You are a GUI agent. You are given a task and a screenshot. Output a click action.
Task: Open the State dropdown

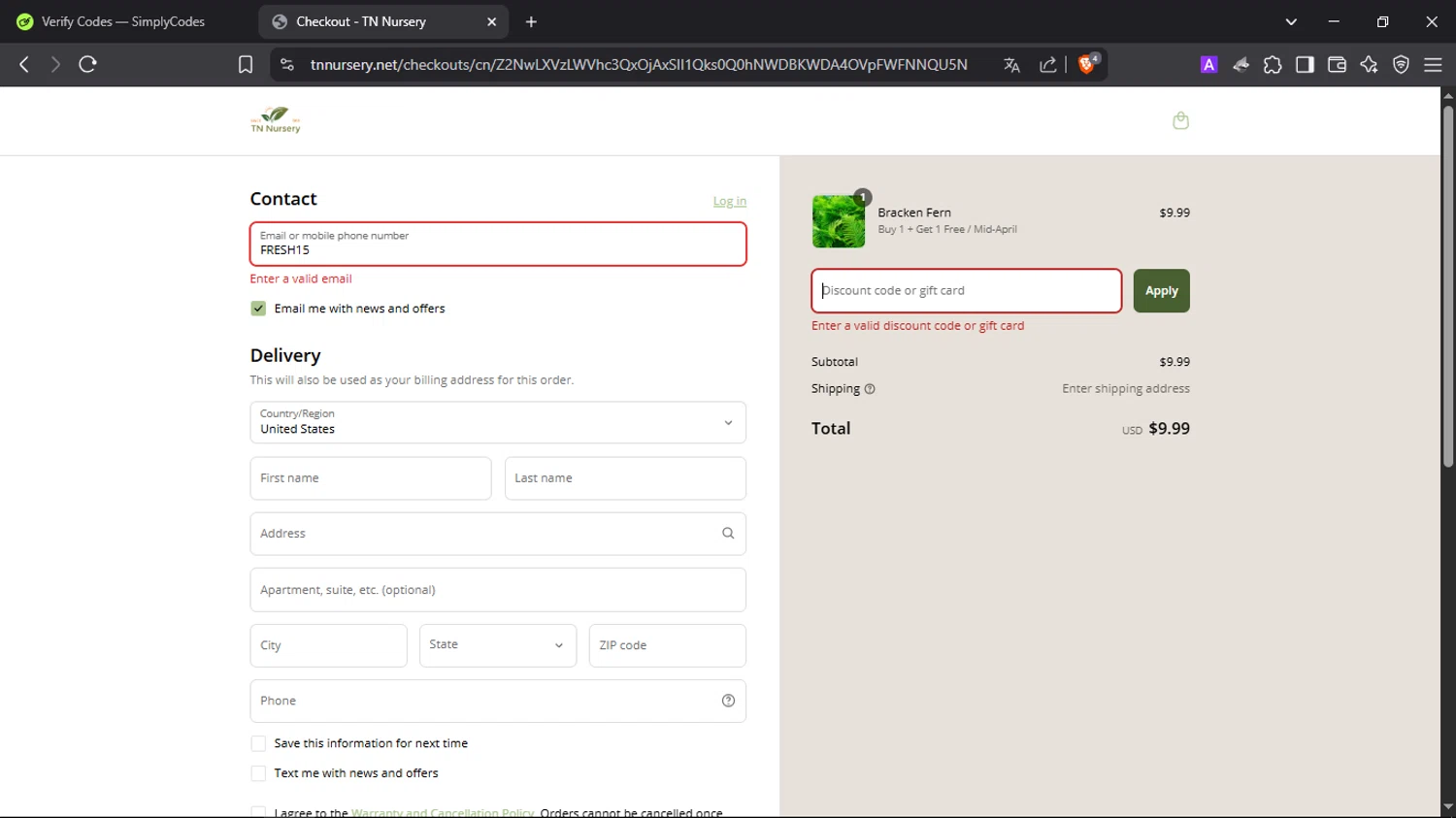pos(498,645)
